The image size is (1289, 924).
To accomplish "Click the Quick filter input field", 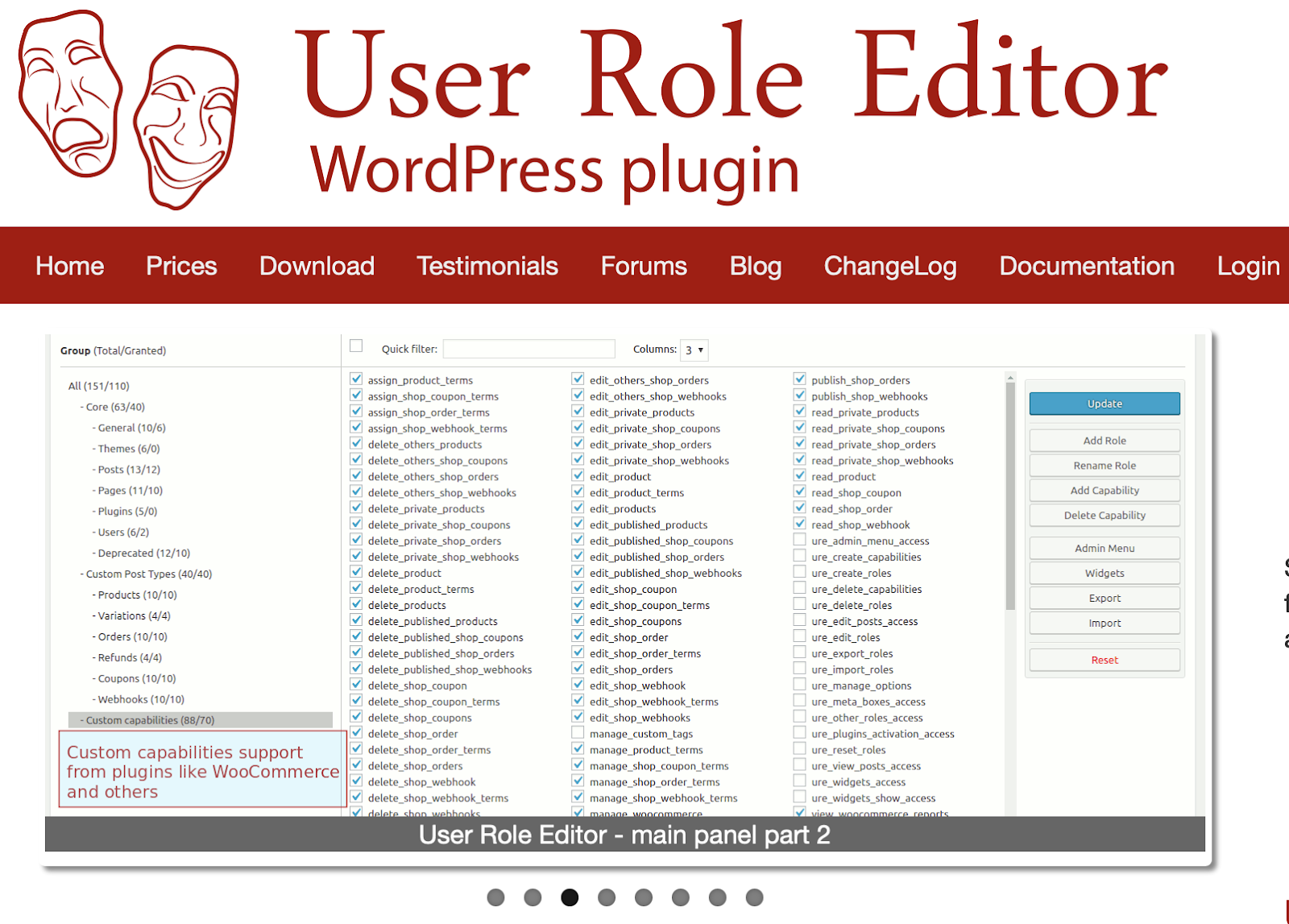I will tap(528, 349).
